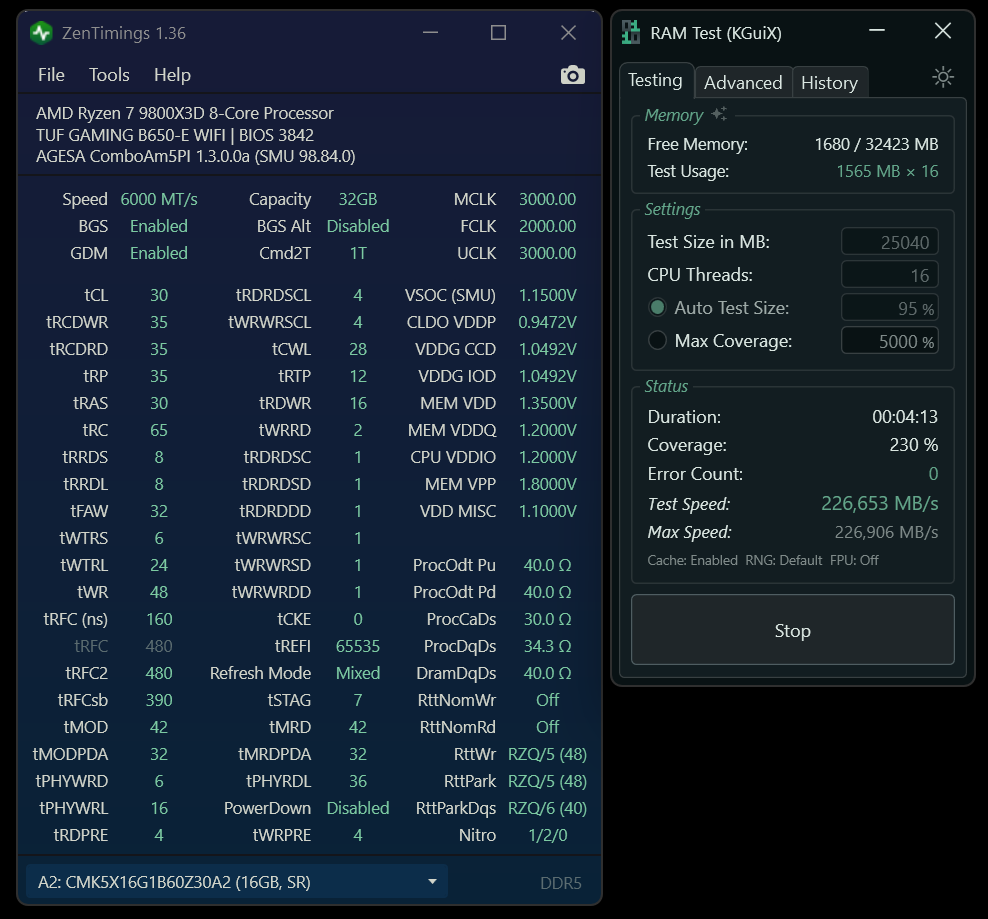This screenshot has height=919, width=988.
Task: Click the Max Speed value 226,906 MB/s
Action: (x=886, y=532)
